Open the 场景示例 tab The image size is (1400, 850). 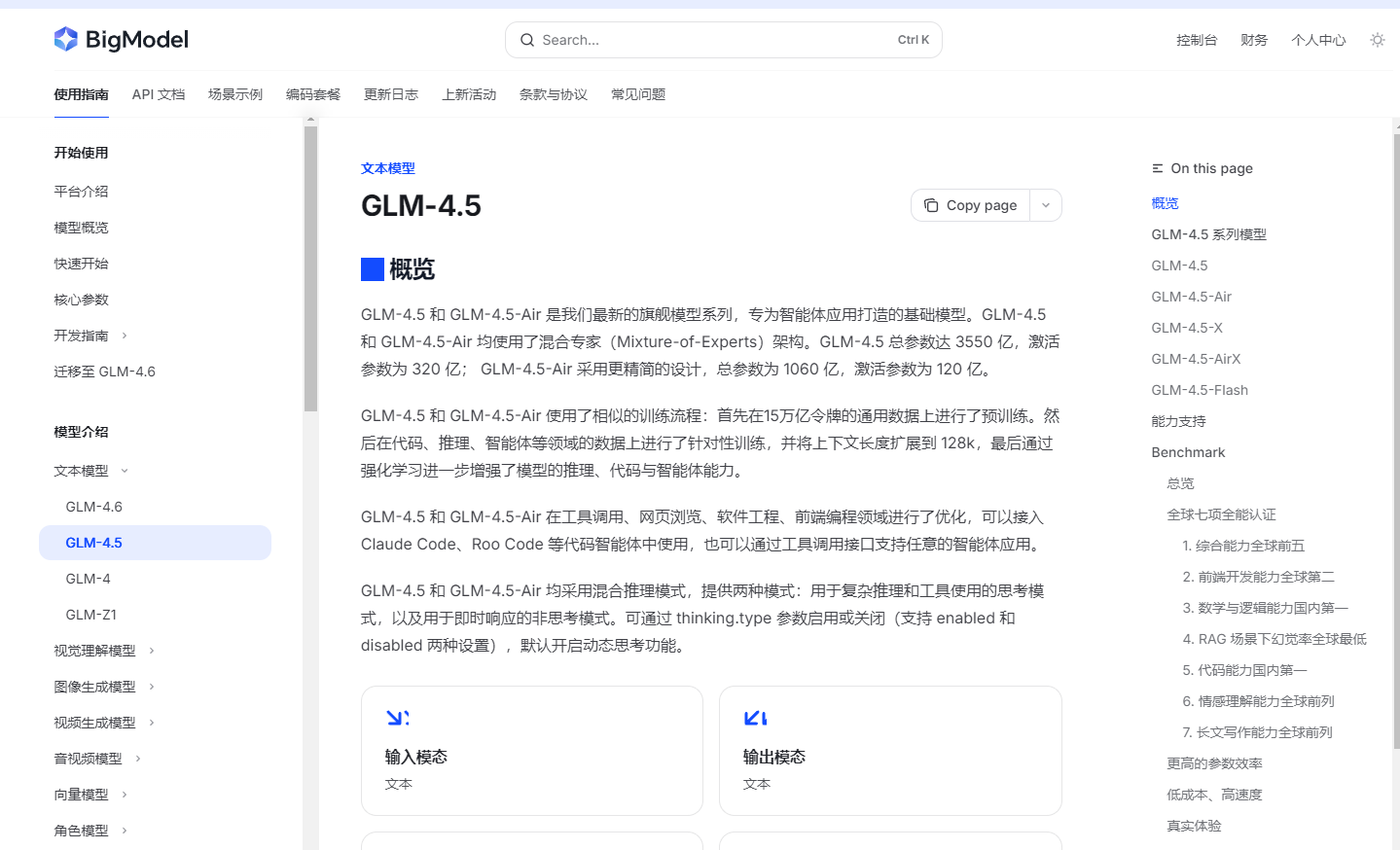235,94
